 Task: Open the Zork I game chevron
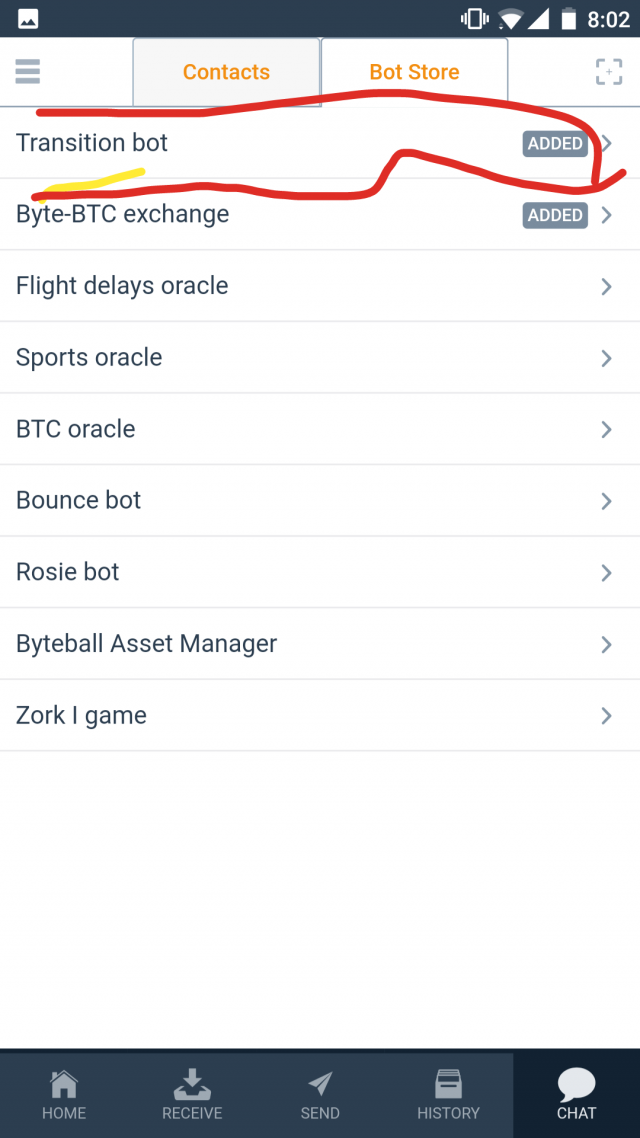606,716
